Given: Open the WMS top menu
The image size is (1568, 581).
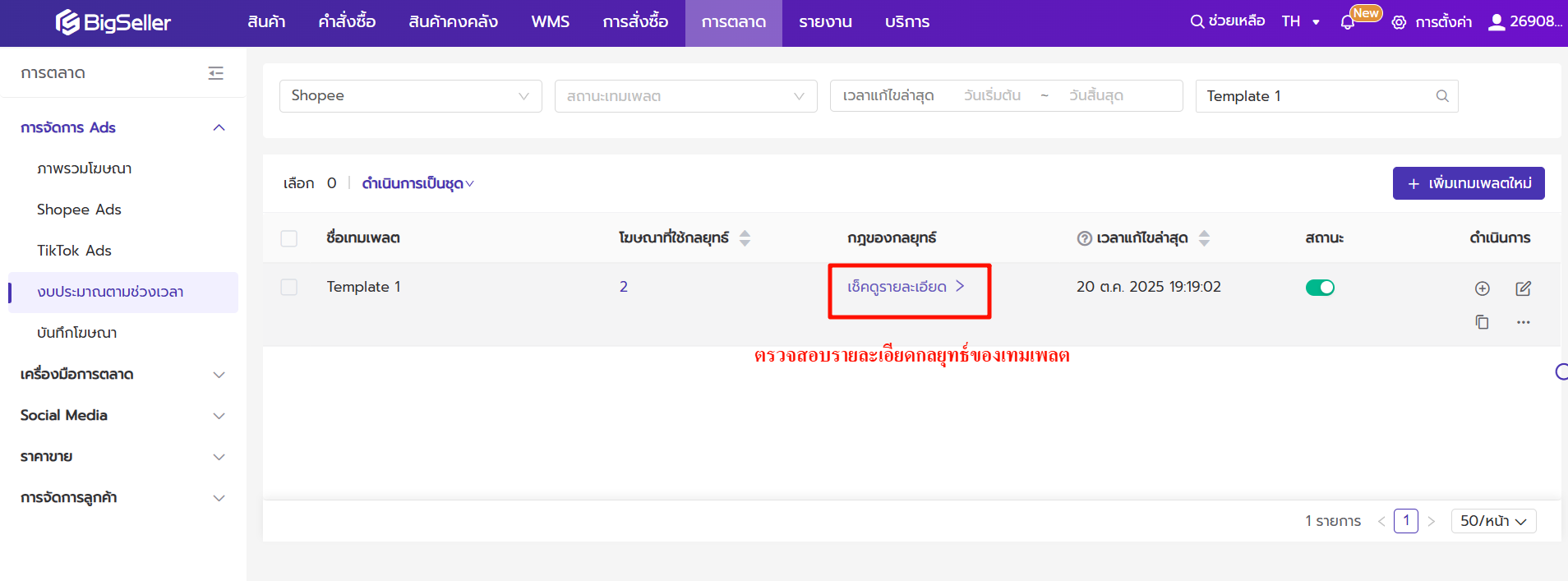Looking at the screenshot, I should 550,22.
